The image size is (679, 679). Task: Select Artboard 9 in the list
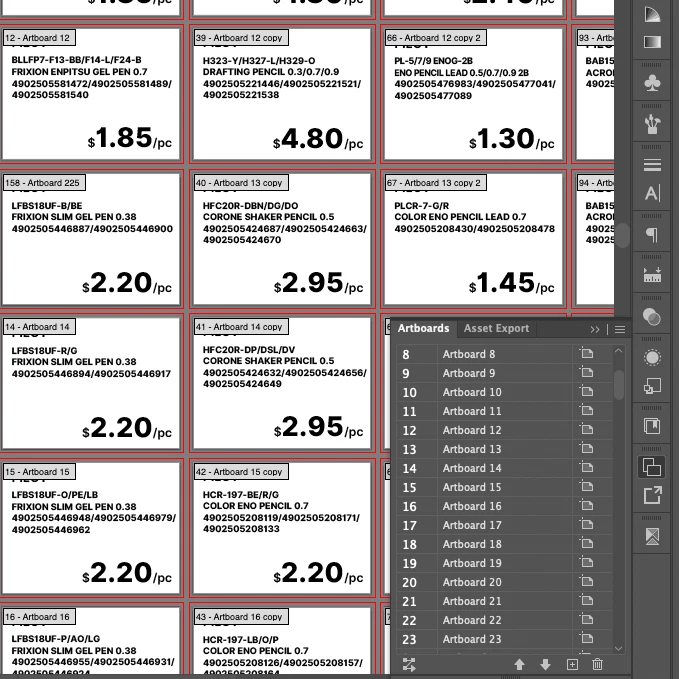[x=504, y=373]
